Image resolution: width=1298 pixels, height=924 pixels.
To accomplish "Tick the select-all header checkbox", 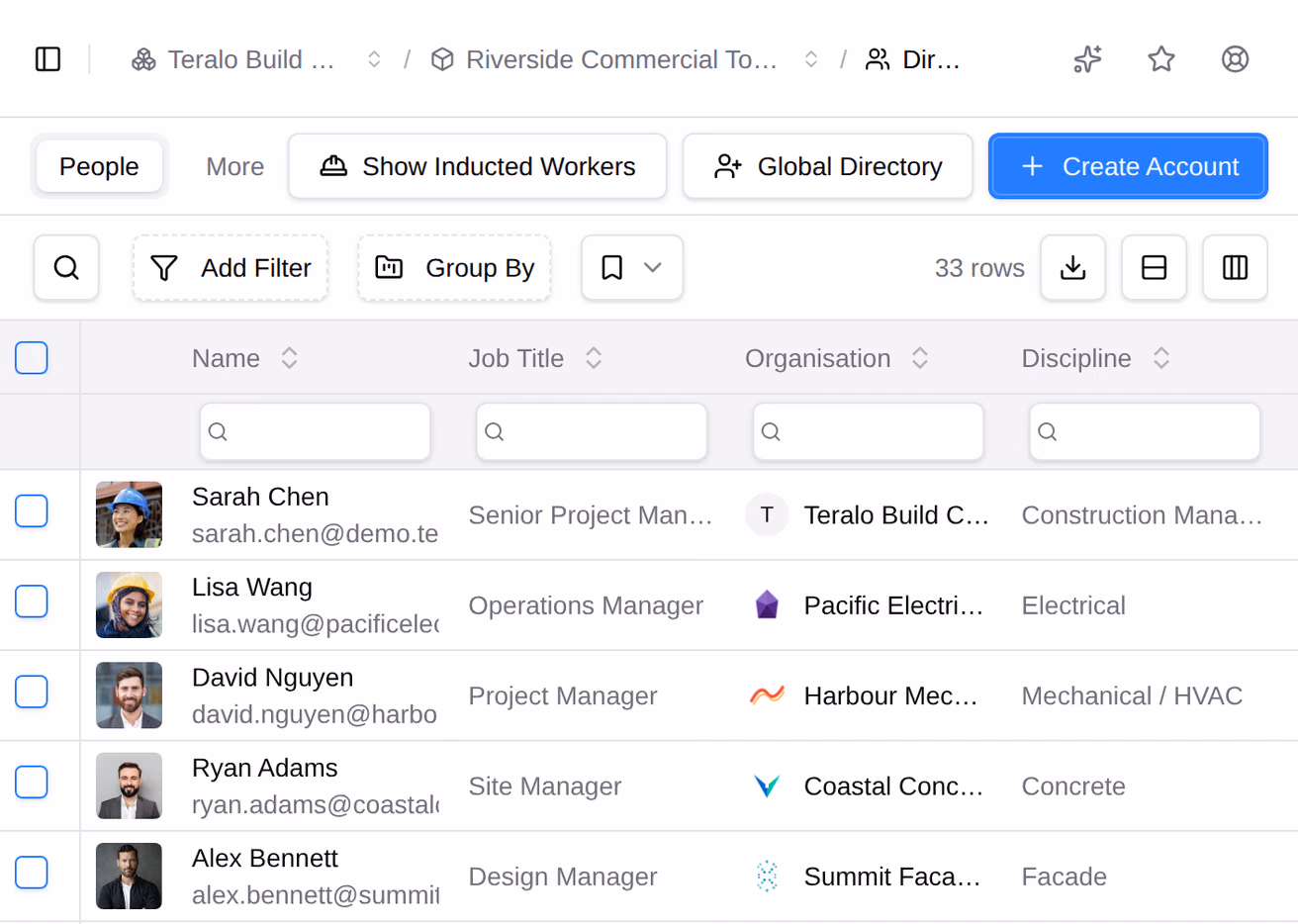I will (x=32, y=357).
